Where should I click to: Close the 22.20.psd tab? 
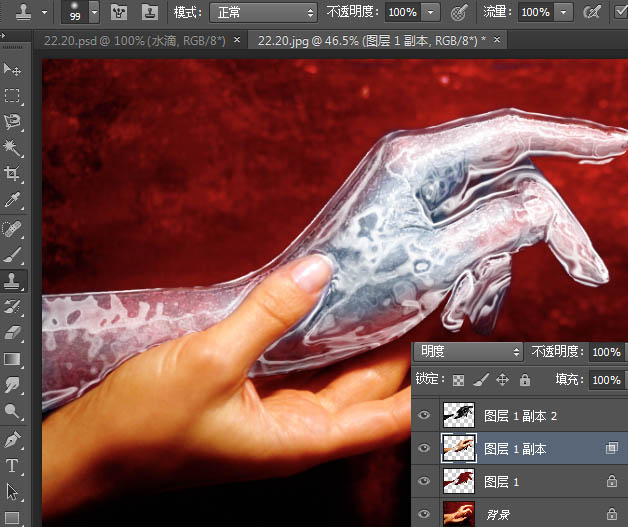tap(237, 40)
